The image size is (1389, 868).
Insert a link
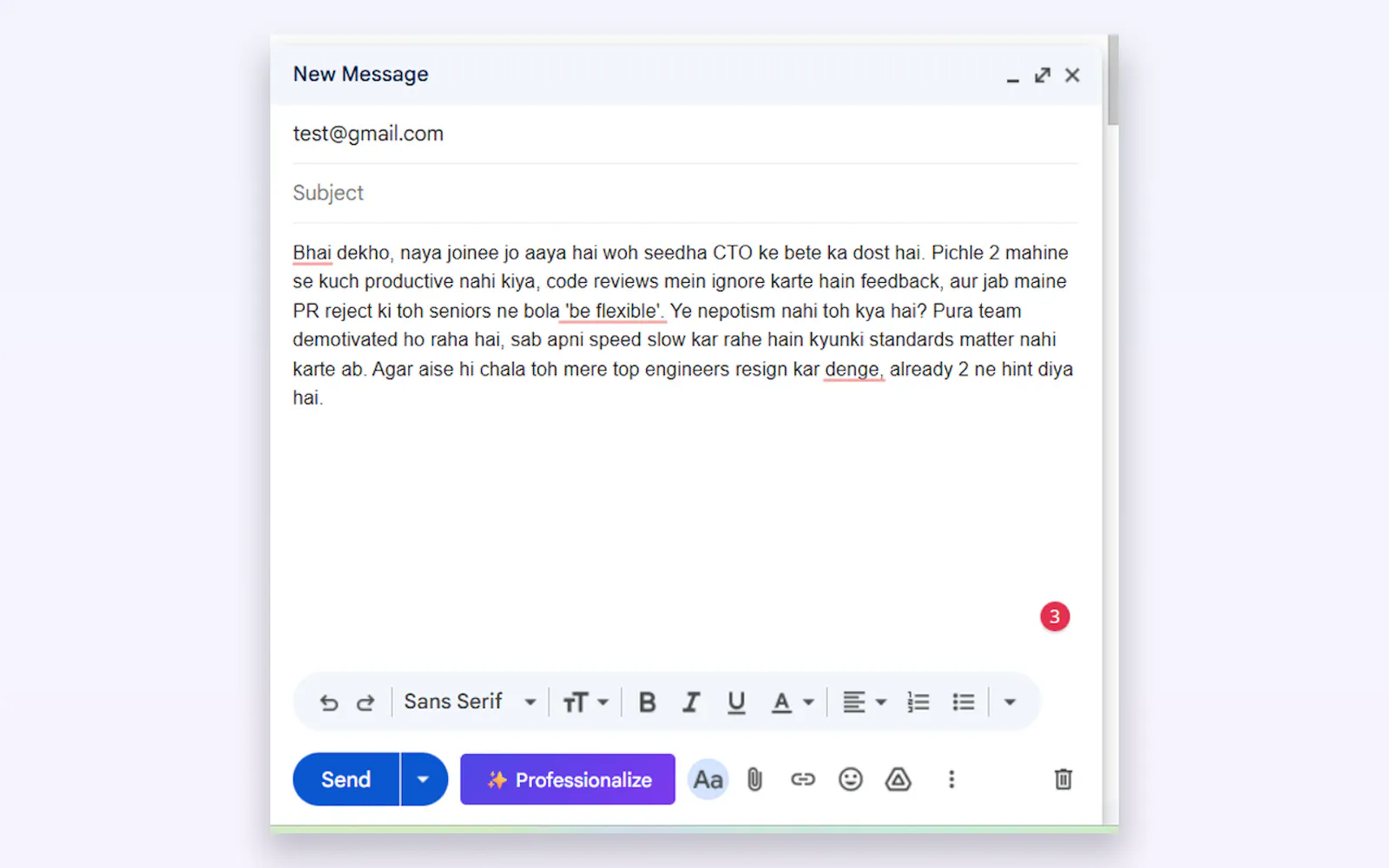[x=803, y=779]
